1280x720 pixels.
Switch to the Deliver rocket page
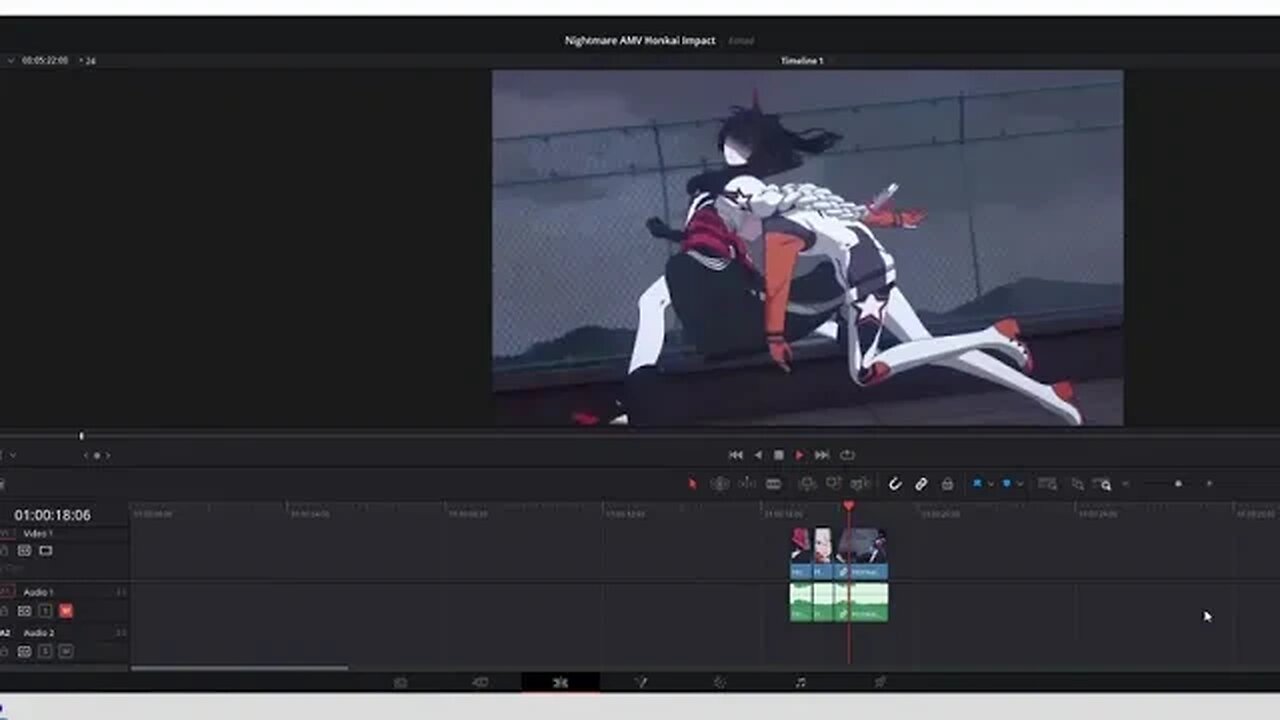click(880, 682)
